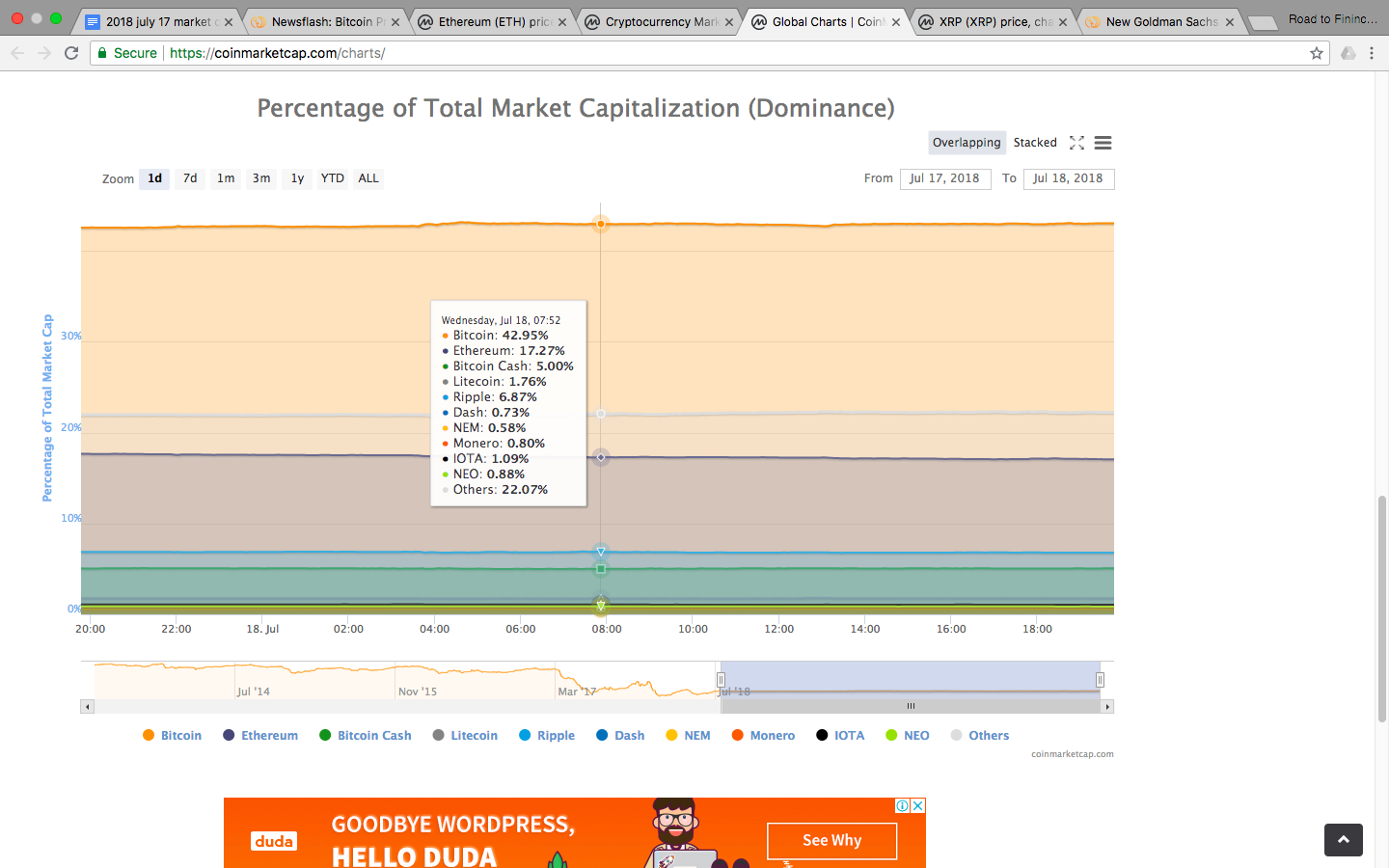The height and width of the screenshot is (868, 1389).
Task: Select Overlapping chart mode
Action: coord(967,143)
